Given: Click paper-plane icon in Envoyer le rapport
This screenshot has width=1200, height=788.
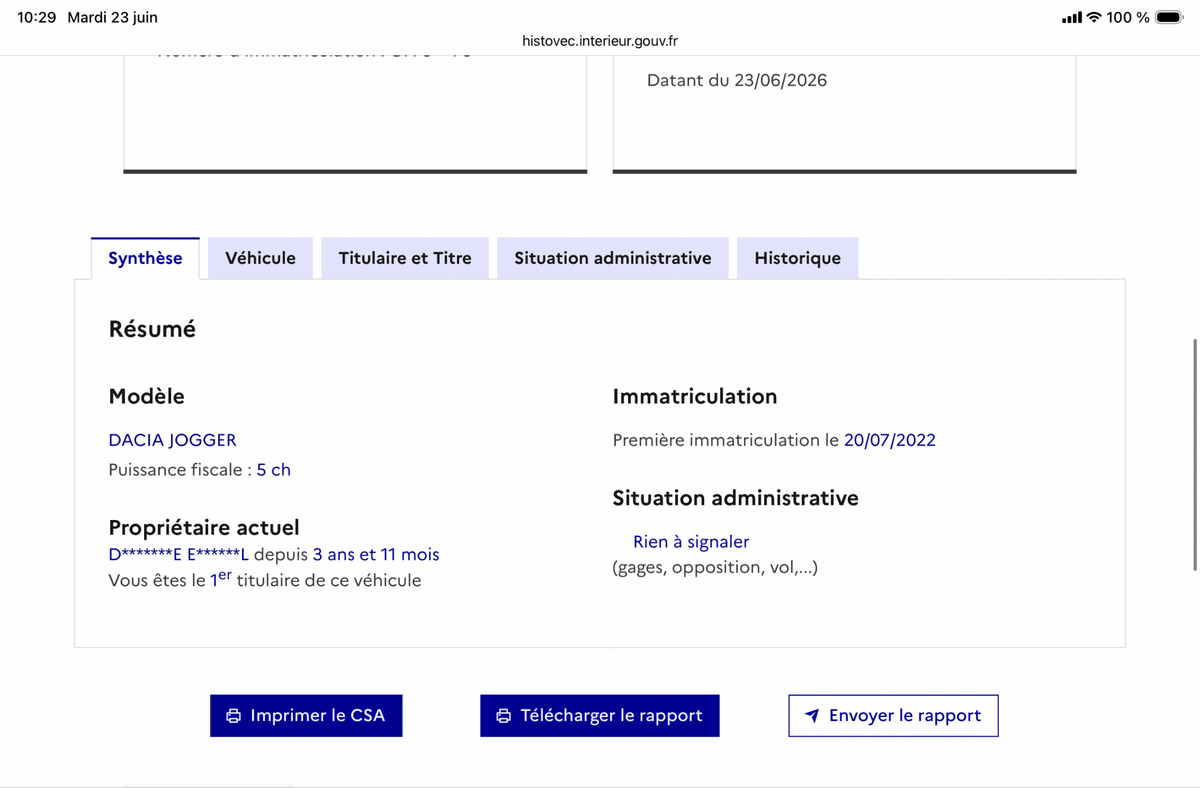Looking at the screenshot, I should 812,716.
